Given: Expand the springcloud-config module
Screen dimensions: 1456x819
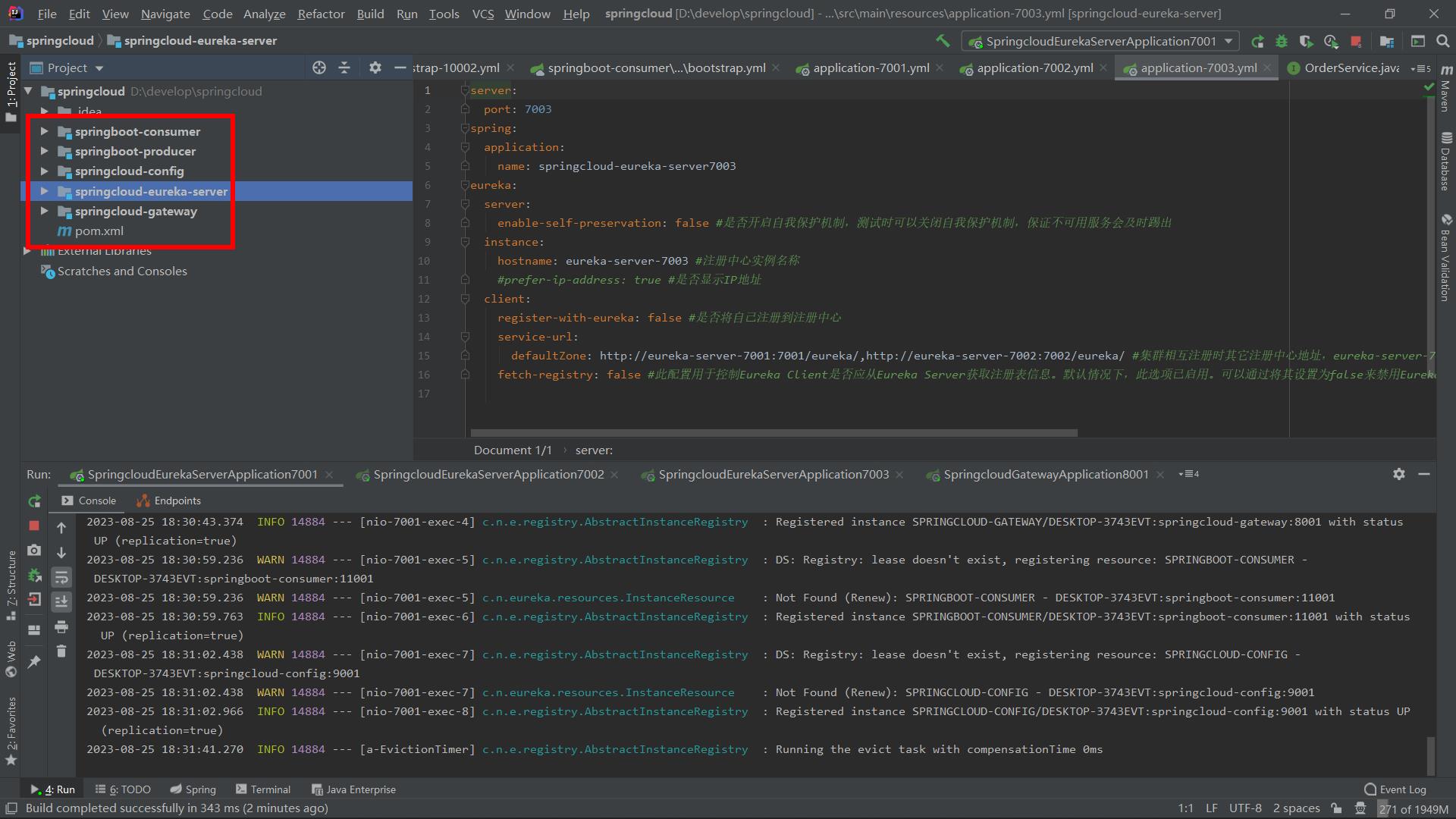Looking at the screenshot, I should [45, 171].
